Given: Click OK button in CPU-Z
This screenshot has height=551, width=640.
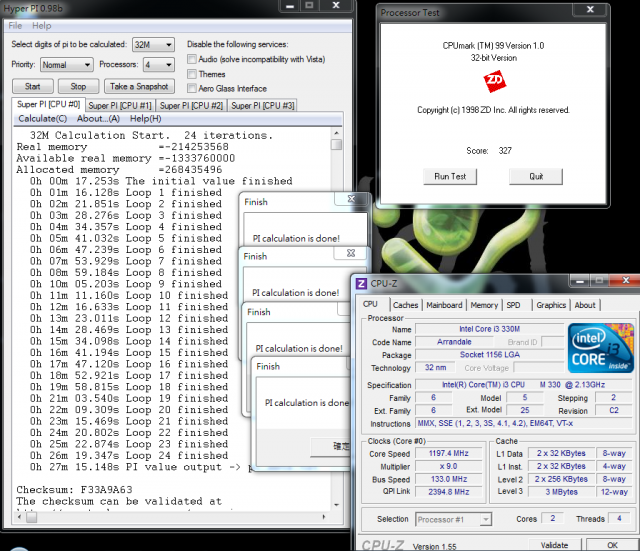Looking at the screenshot, I should point(612,545).
